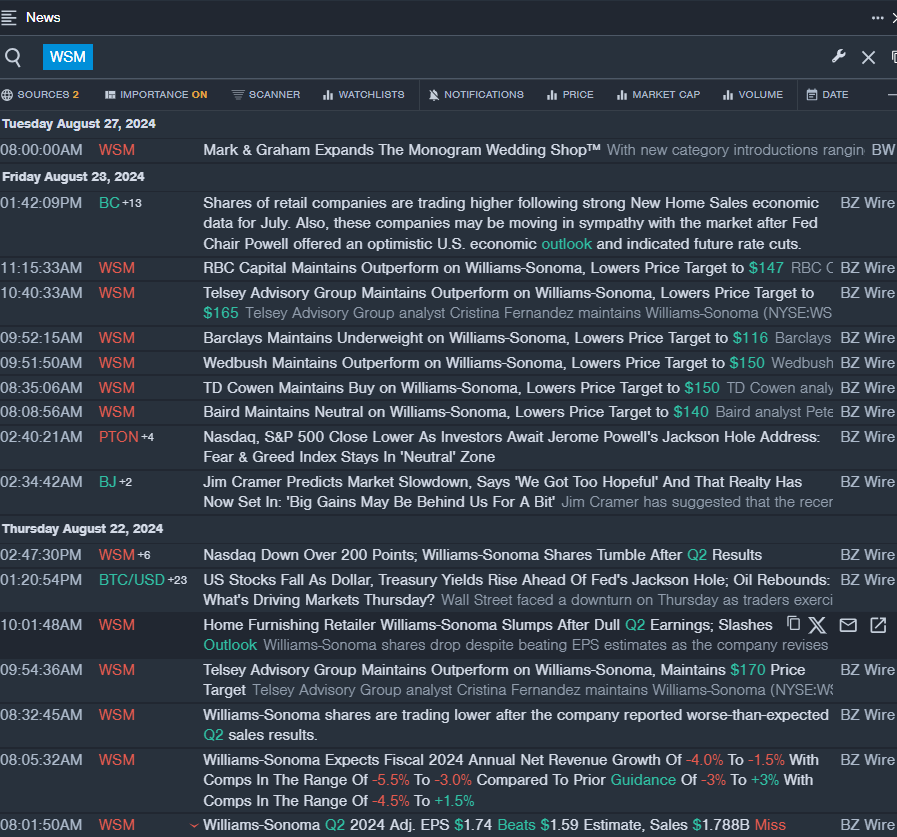Expand the +6 tickers on the 02:47:30PM row
The image size is (897, 837).
point(144,555)
